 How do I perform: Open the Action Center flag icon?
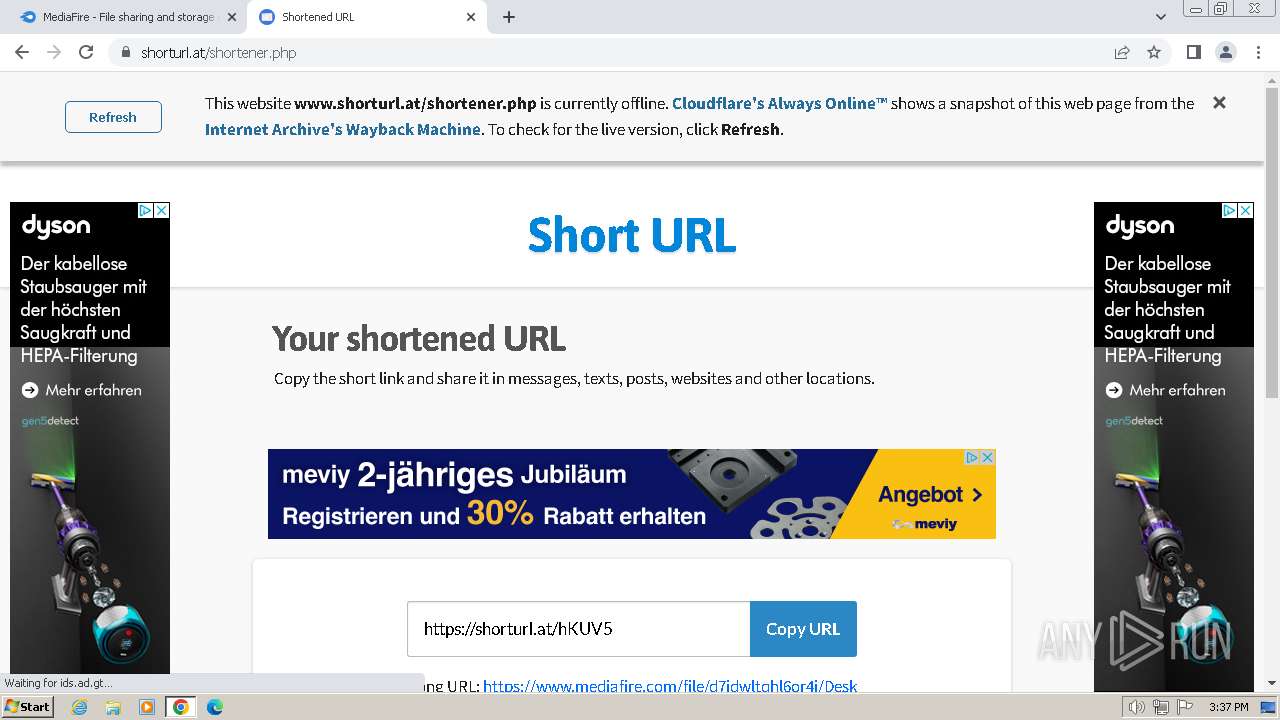point(1183,707)
